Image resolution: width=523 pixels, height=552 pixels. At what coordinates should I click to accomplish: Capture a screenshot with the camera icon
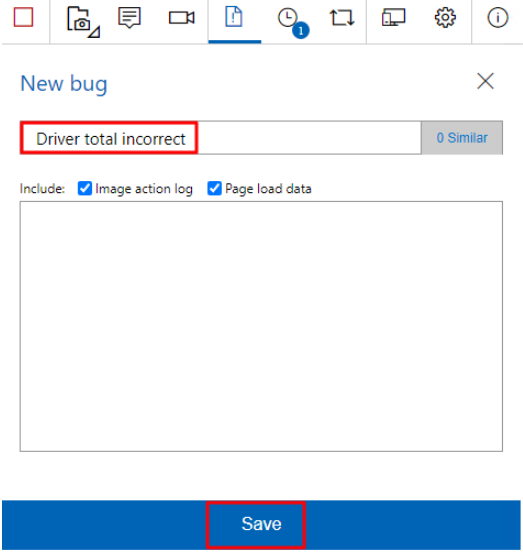(83, 22)
